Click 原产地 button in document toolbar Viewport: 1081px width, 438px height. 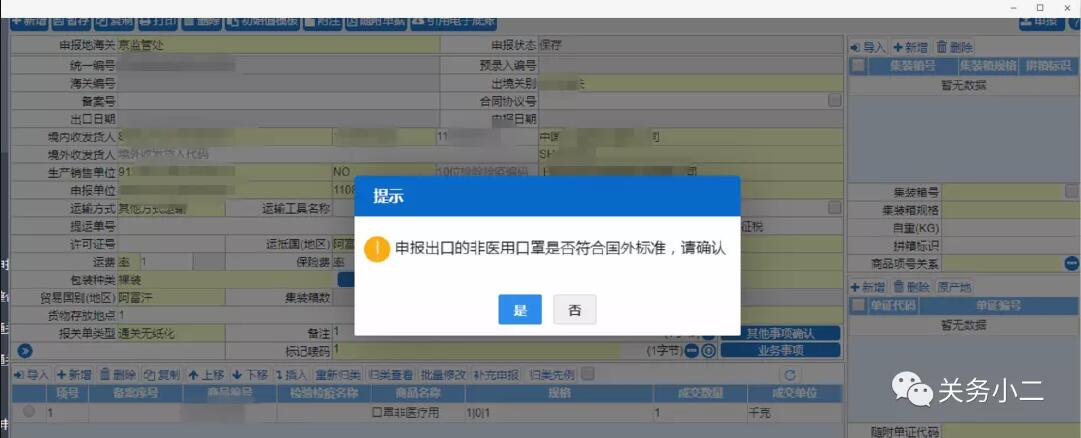tap(954, 287)
